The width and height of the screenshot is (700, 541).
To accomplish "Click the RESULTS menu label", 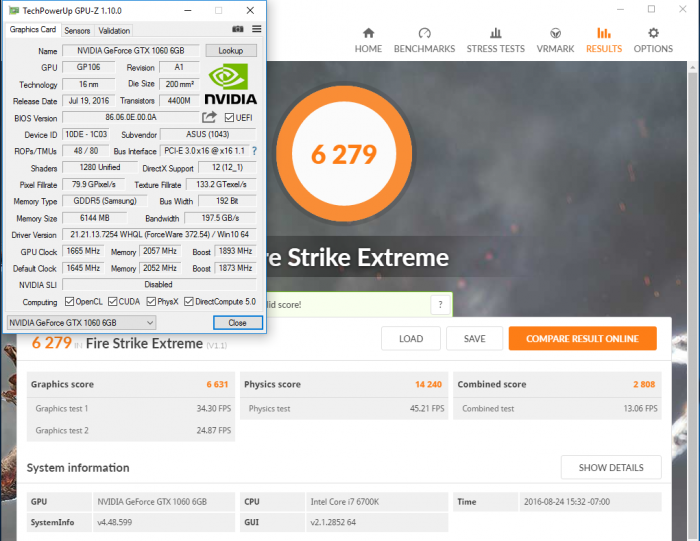I will 604,49.
